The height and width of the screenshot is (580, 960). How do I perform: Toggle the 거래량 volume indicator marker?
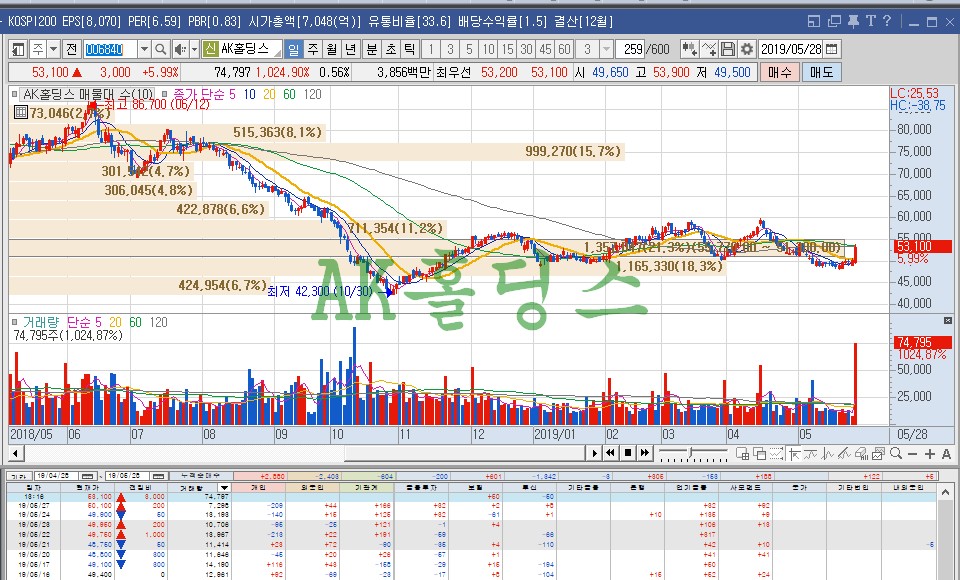pyautogui.click(x=14, y=322)
